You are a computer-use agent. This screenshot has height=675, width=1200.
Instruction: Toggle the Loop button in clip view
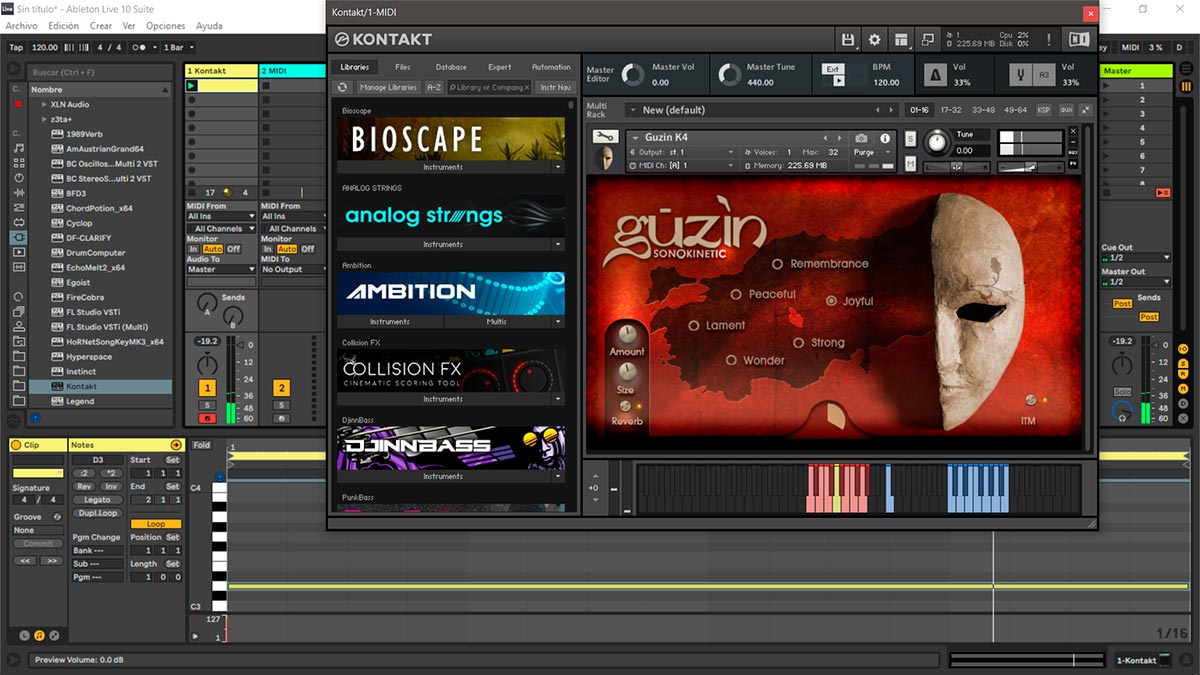tap(156, 523)
